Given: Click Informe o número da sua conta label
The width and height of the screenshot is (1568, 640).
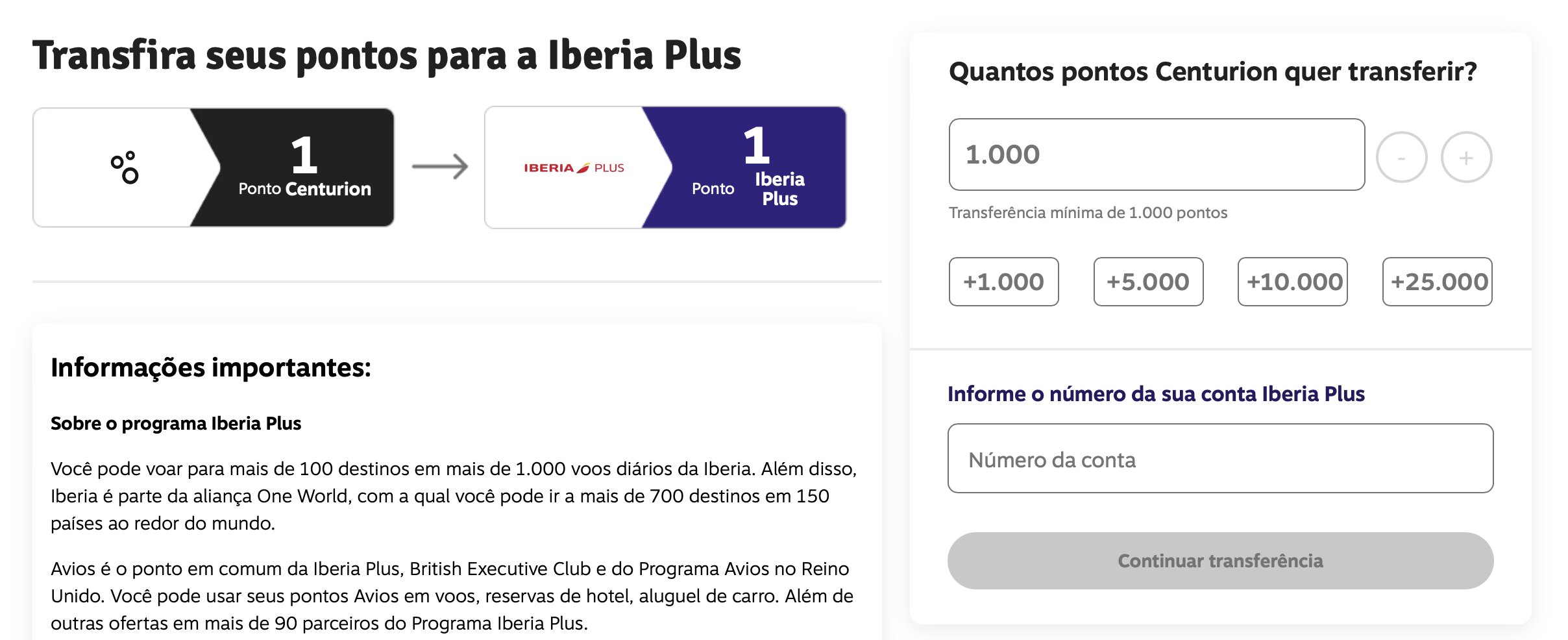Looking at the screenshot, I should click(x=1156, y=394).
